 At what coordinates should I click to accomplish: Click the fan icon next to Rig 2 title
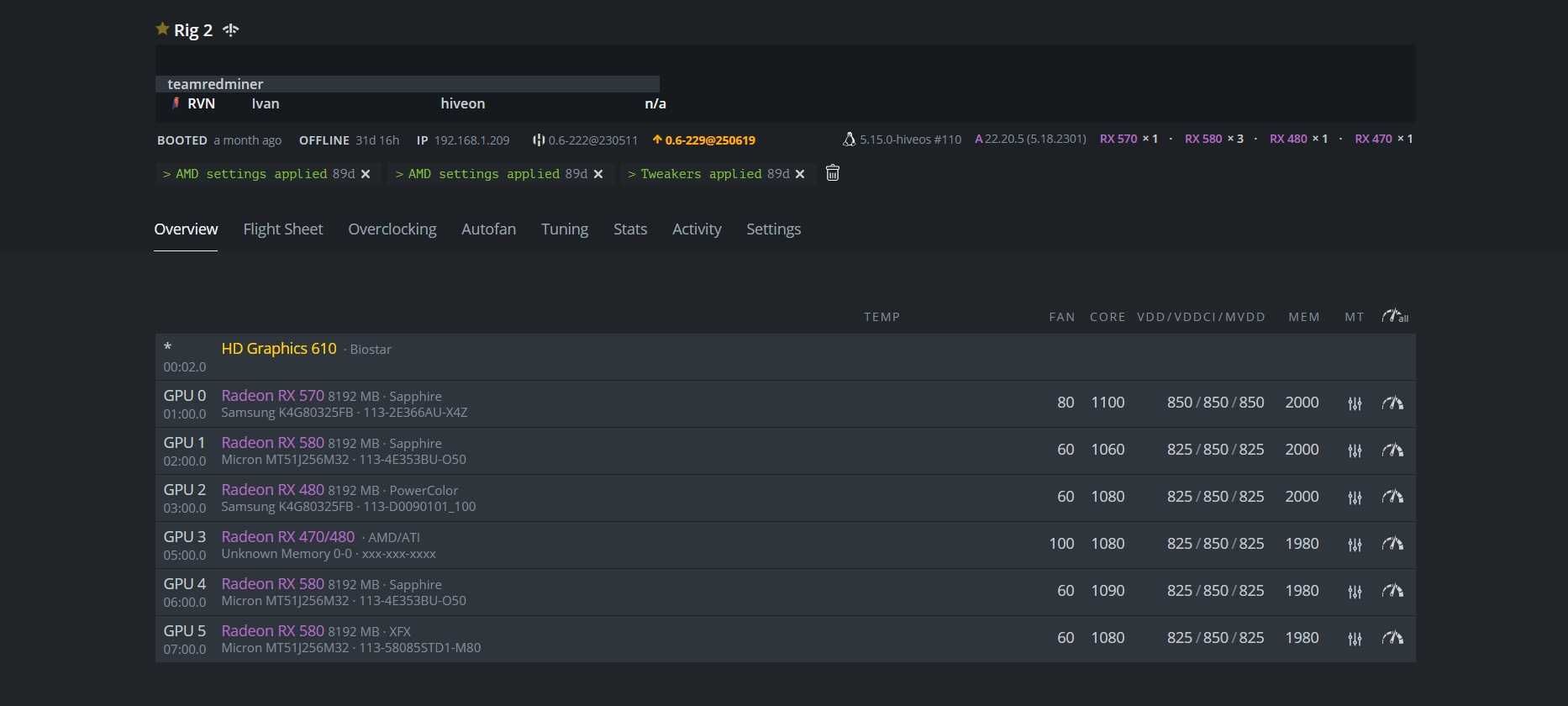(231, 30)
